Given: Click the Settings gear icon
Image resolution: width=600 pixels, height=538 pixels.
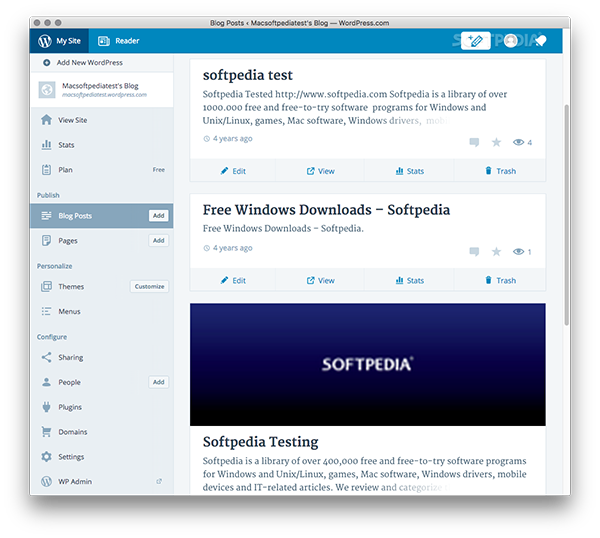Looking at the screenshot, I should pyautogui.click(x=46, y=456).
